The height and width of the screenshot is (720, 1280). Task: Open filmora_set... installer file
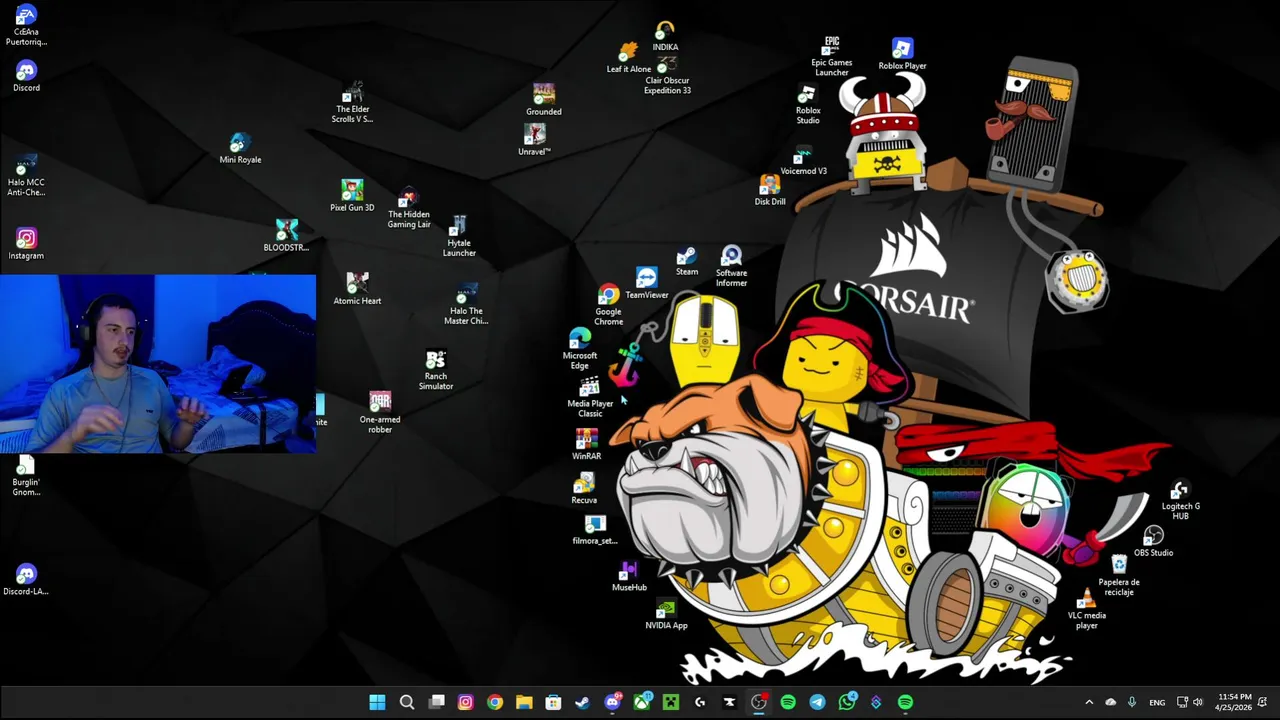[595, 530]
